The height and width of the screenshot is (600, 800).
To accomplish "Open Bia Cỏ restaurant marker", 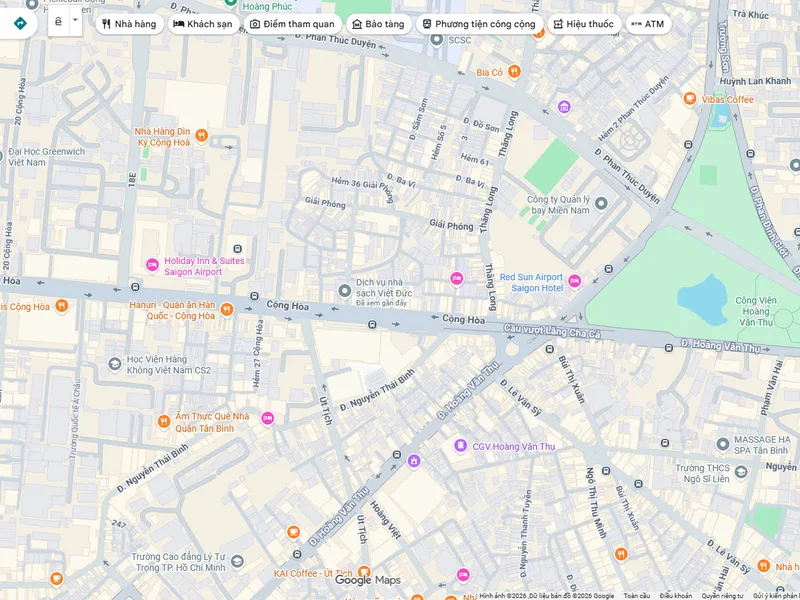I will tap(514, 71).
